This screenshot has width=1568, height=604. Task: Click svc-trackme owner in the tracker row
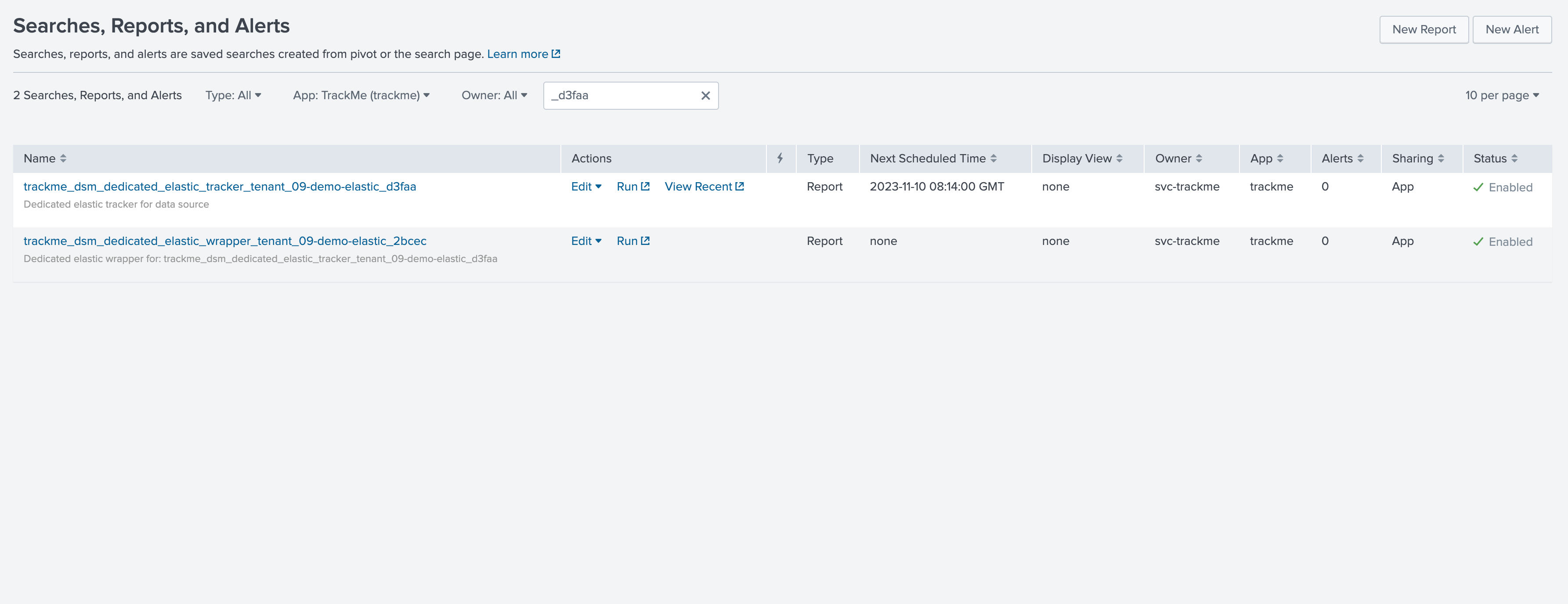1187,187
